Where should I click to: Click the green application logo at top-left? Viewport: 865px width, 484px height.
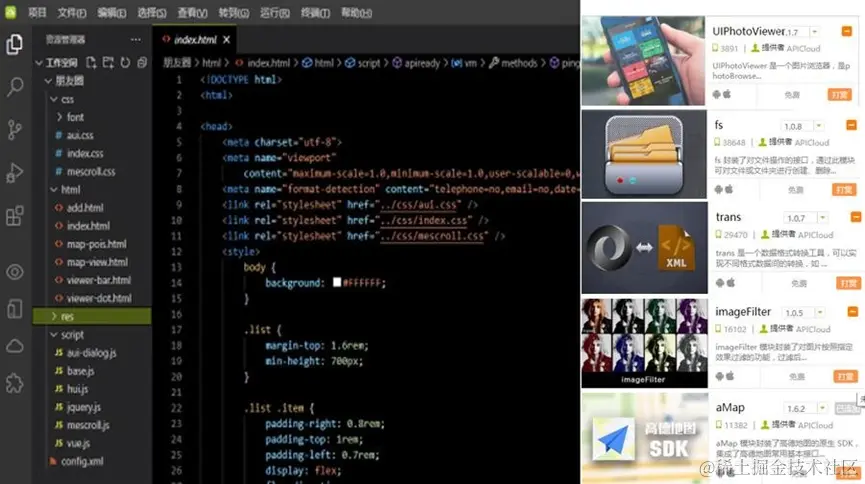click(x=10, y=12)
